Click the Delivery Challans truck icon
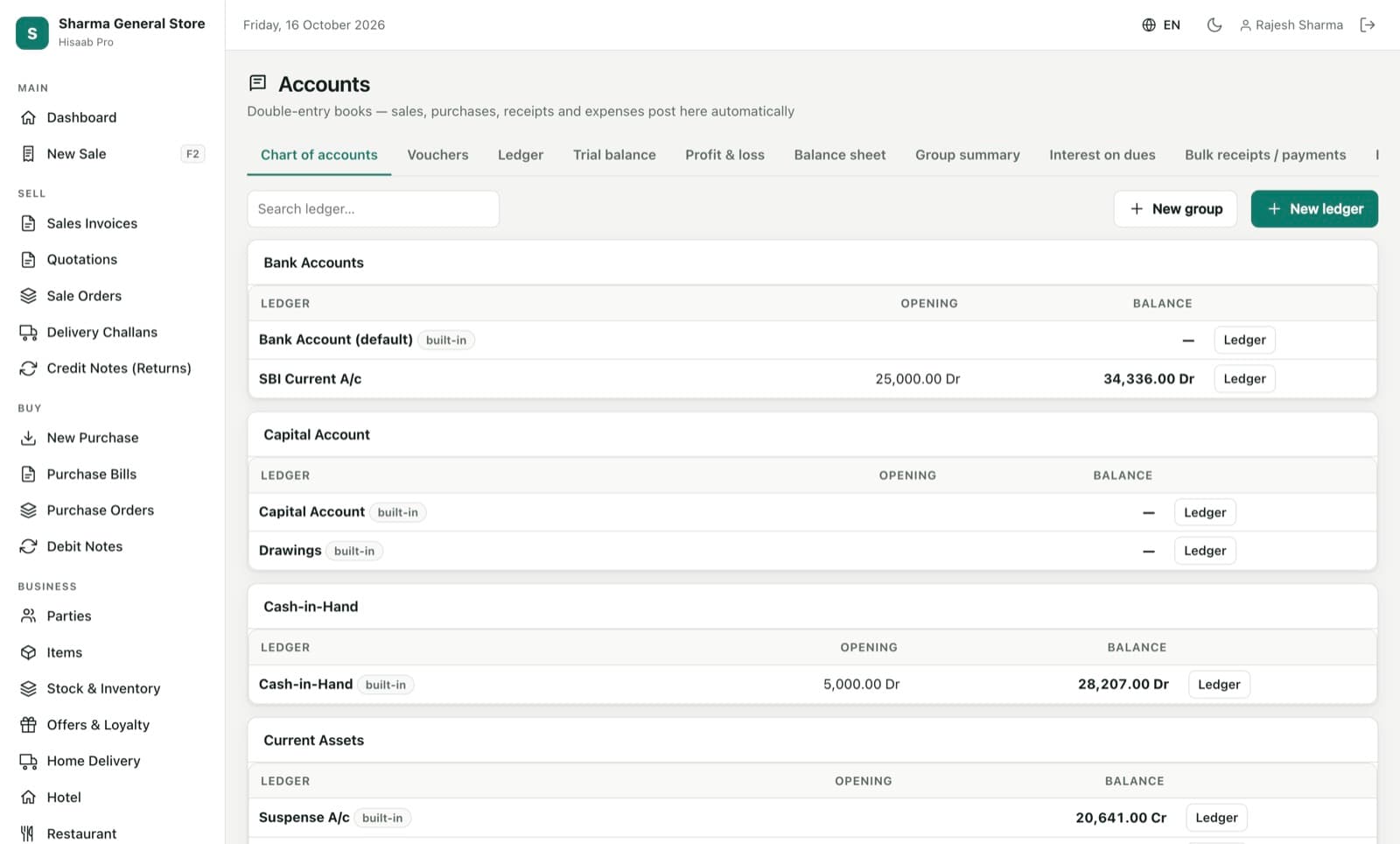The image size is (1400, 844). click(x=29, y=333)
